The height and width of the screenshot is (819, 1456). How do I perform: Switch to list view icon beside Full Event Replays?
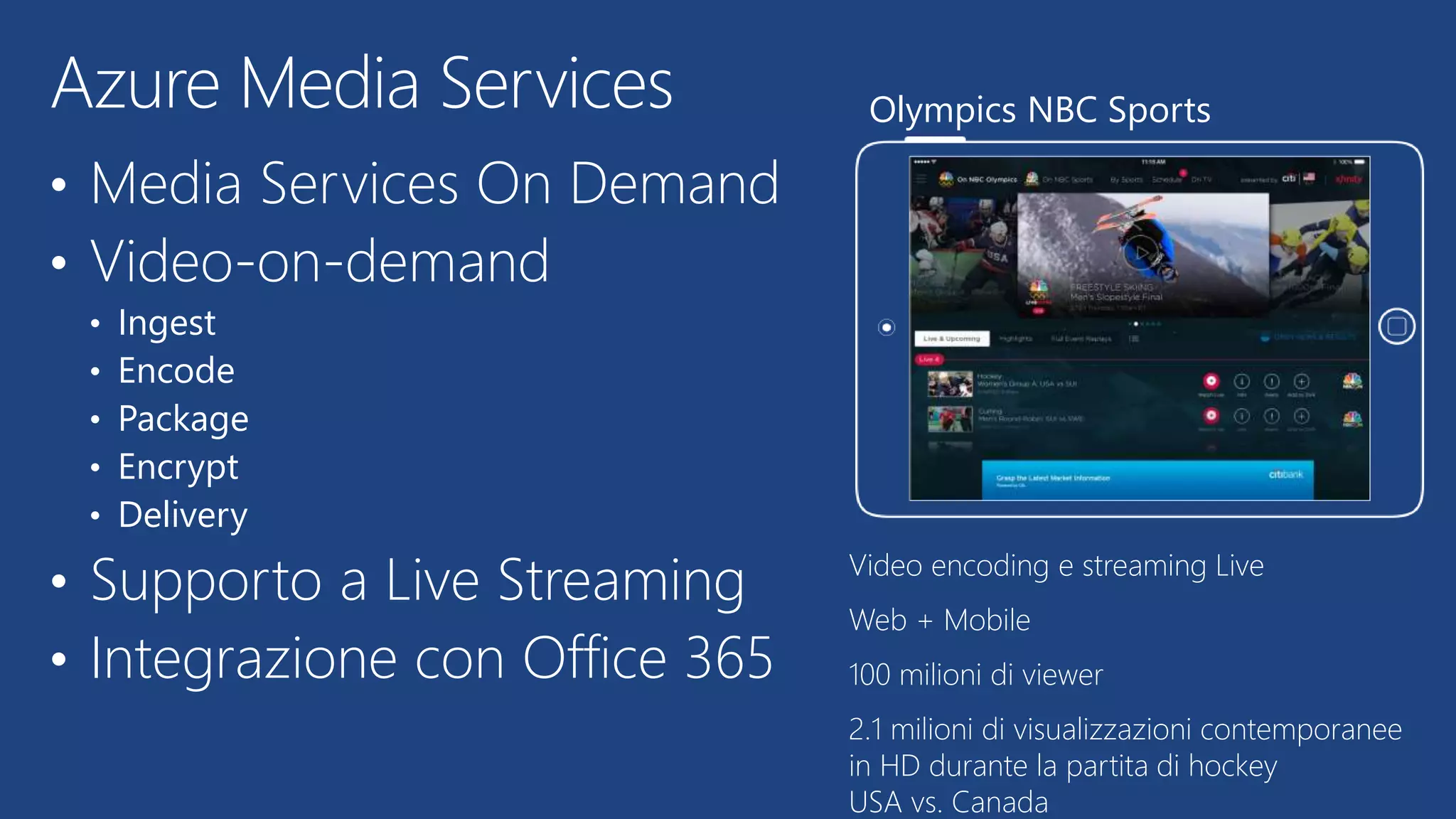(x=1134, y=339)
